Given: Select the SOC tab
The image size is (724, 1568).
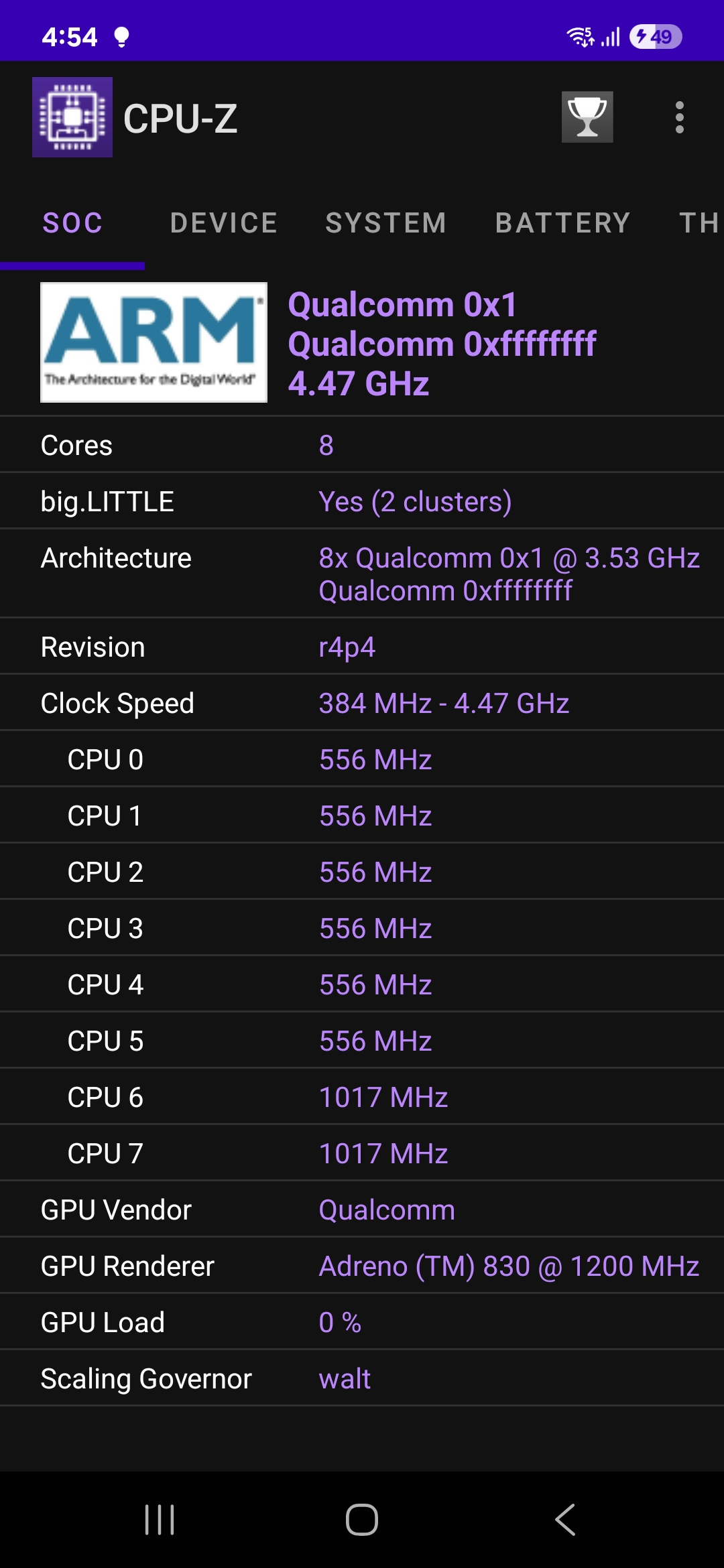Looking at the screenshot, I should [x=72, y=223].
